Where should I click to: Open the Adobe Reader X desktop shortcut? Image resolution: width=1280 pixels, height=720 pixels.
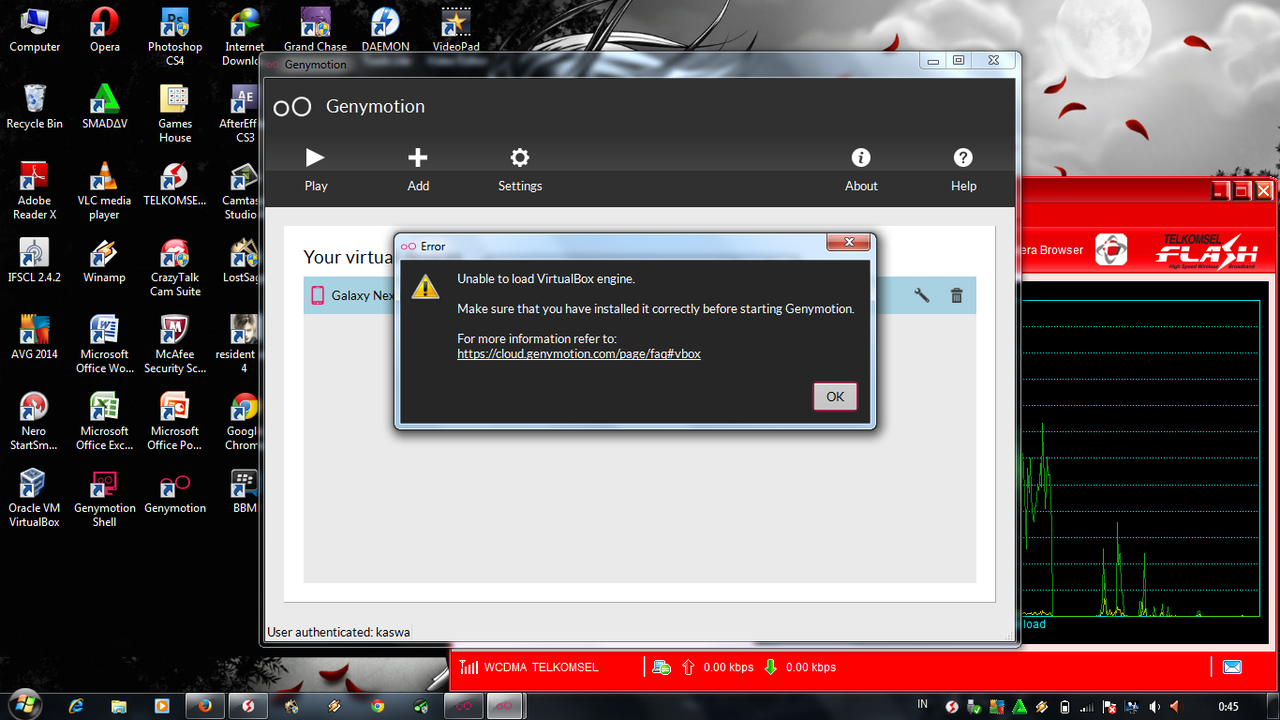35,191
